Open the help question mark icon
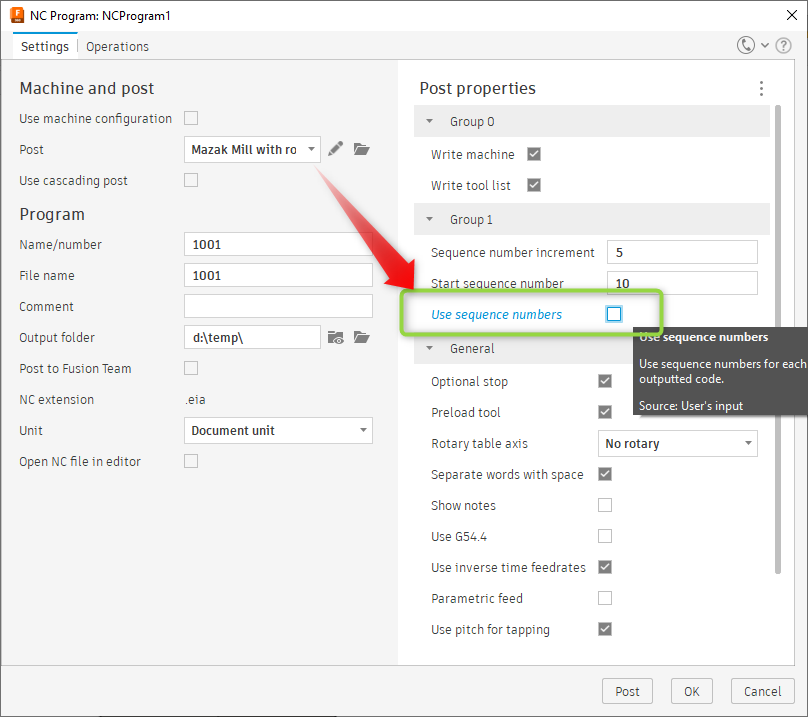 784,45
